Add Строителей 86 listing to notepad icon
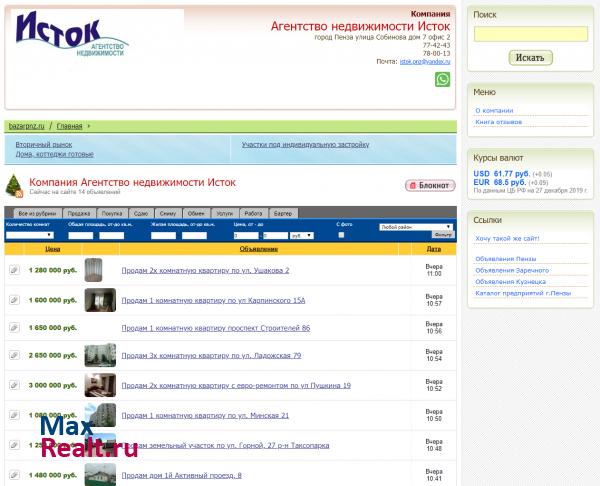This screenshot has width=600, height=486. click(x=14, y=328)
